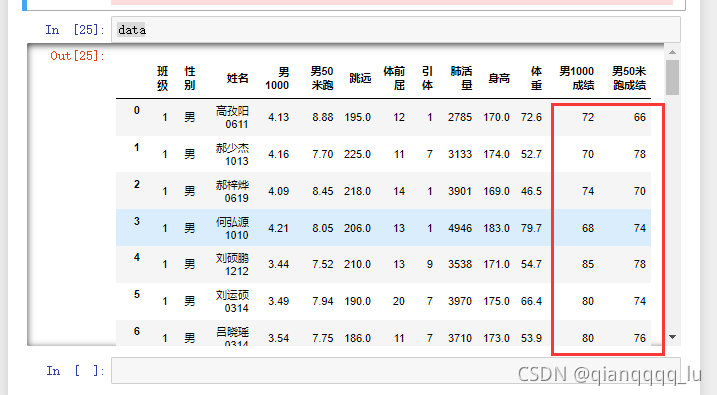
Task: Click the name cell 郝梓烨 0619
Action: 232,192
